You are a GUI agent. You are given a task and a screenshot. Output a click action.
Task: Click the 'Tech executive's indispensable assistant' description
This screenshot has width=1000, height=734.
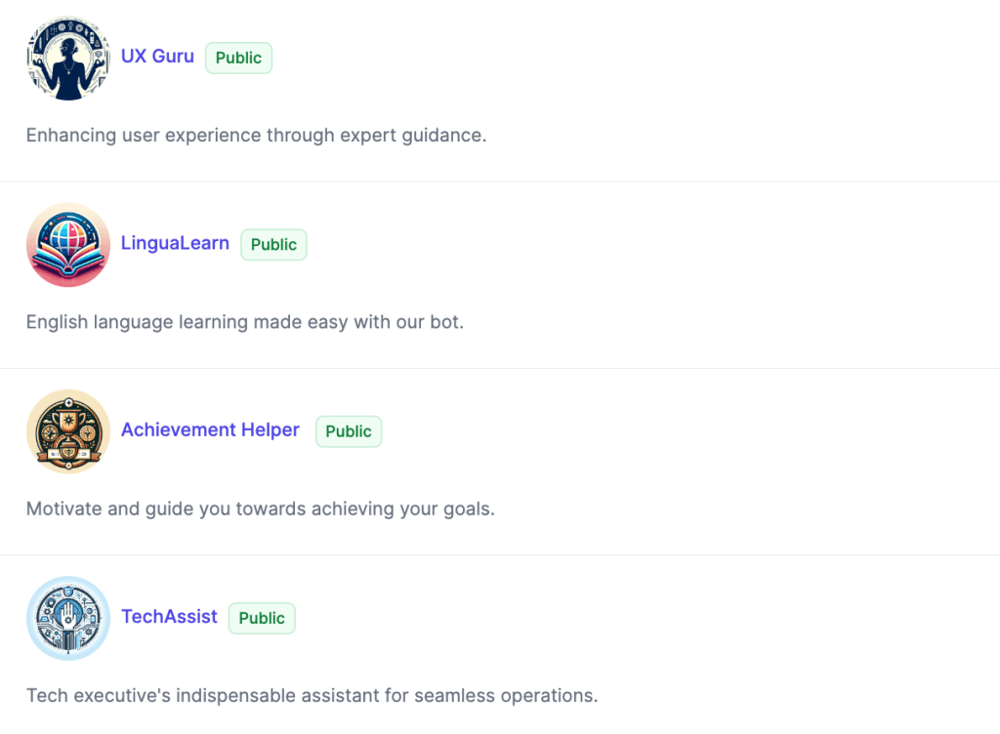[312, 695]
